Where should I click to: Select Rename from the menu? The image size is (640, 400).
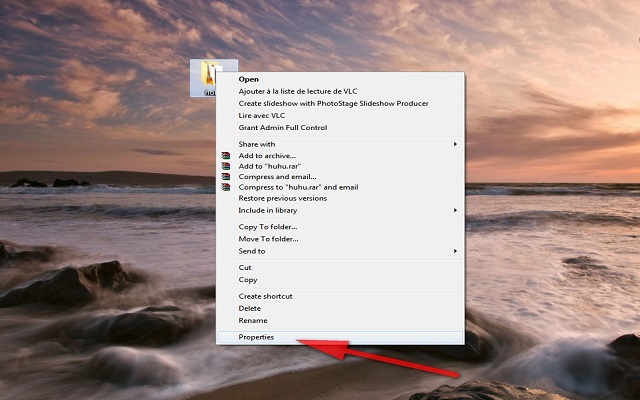[252, 320]
